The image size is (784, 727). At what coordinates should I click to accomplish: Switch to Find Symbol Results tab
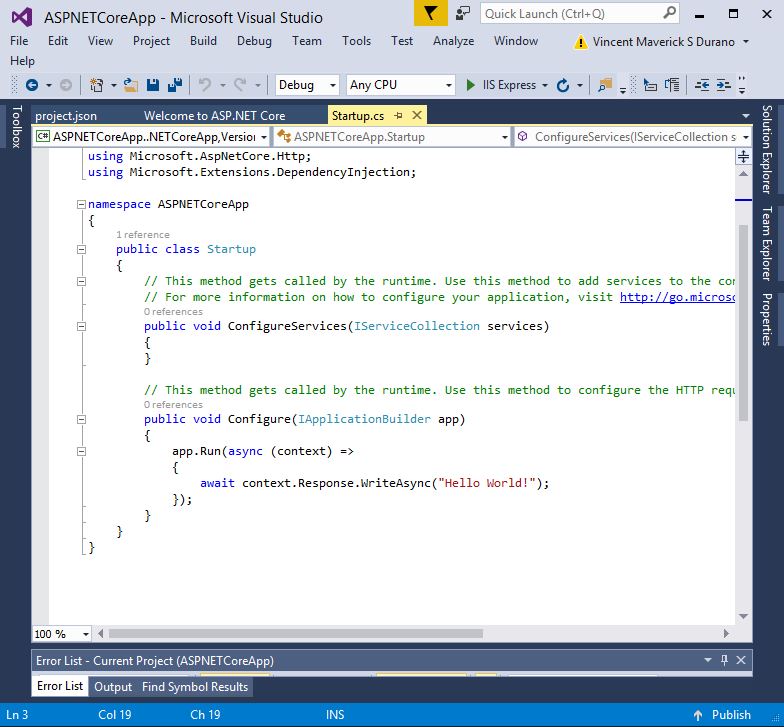click(195, 687)
